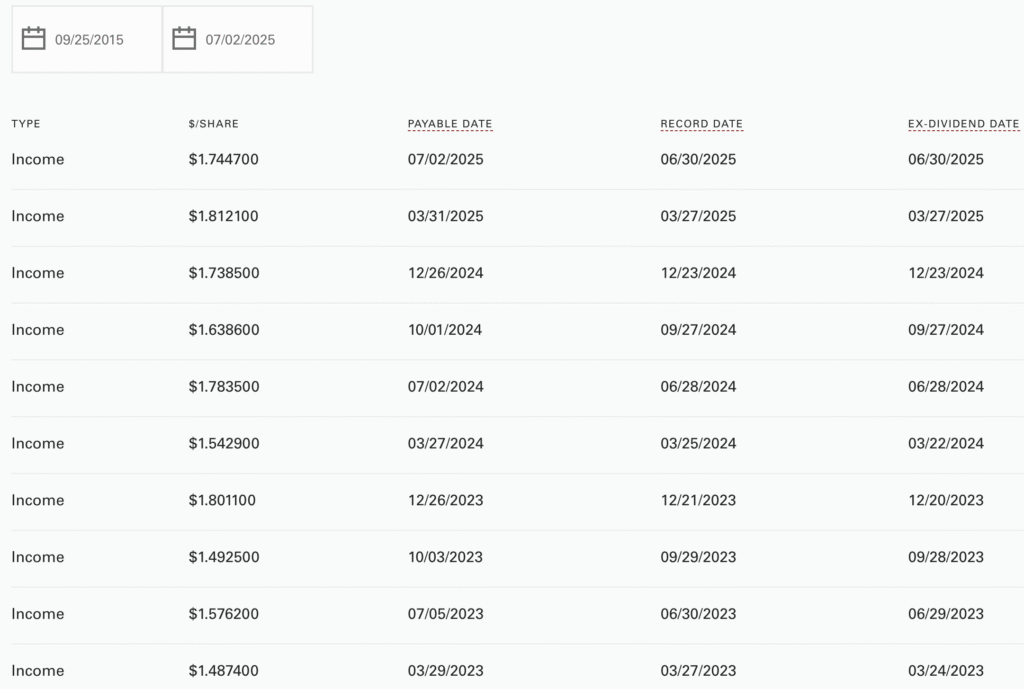Click the TYPE column header
The width and height of the screenshot is (1024, 689).
point(26,123)
